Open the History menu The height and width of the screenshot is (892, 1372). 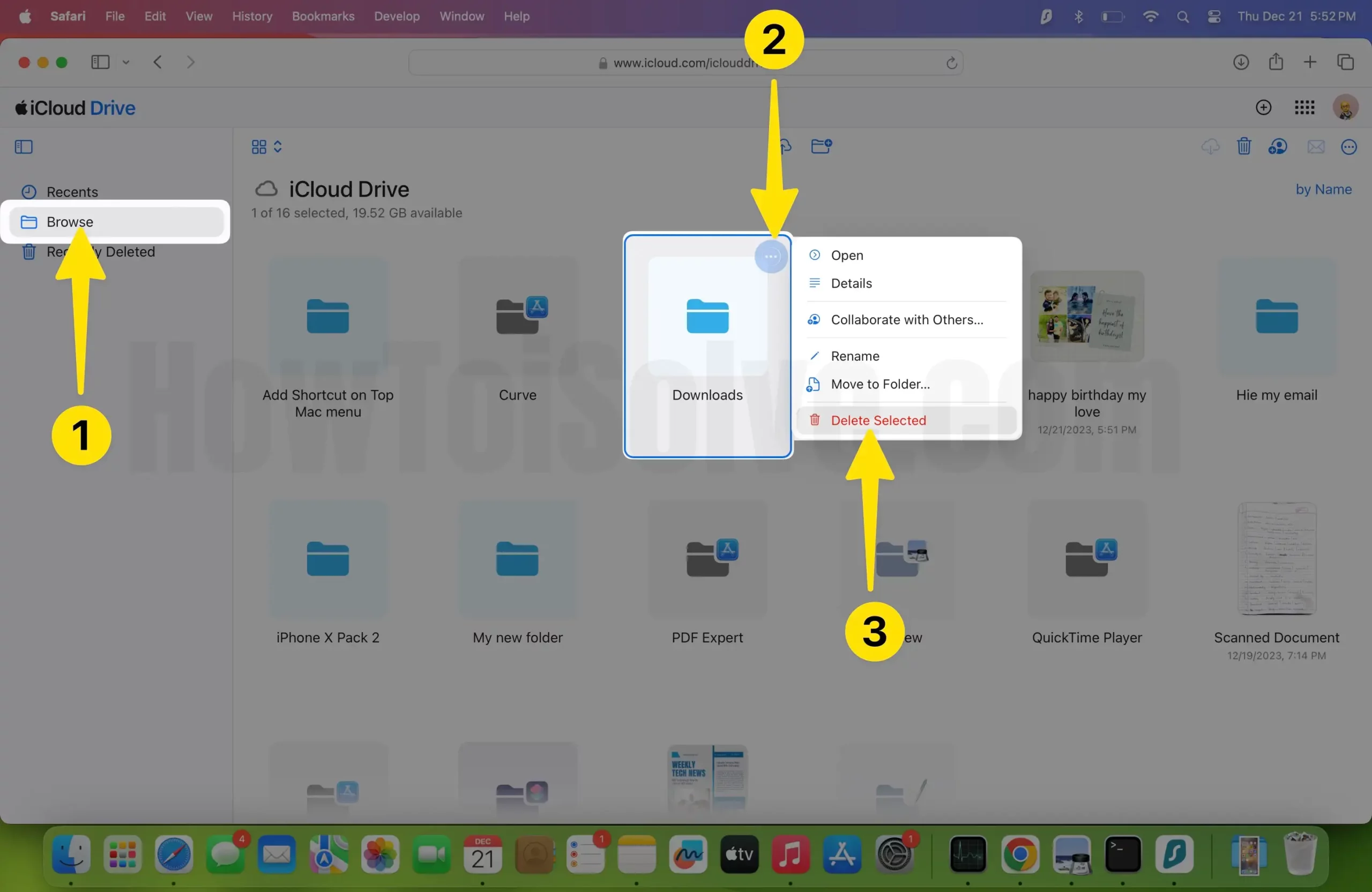click(x=252, y=16)
